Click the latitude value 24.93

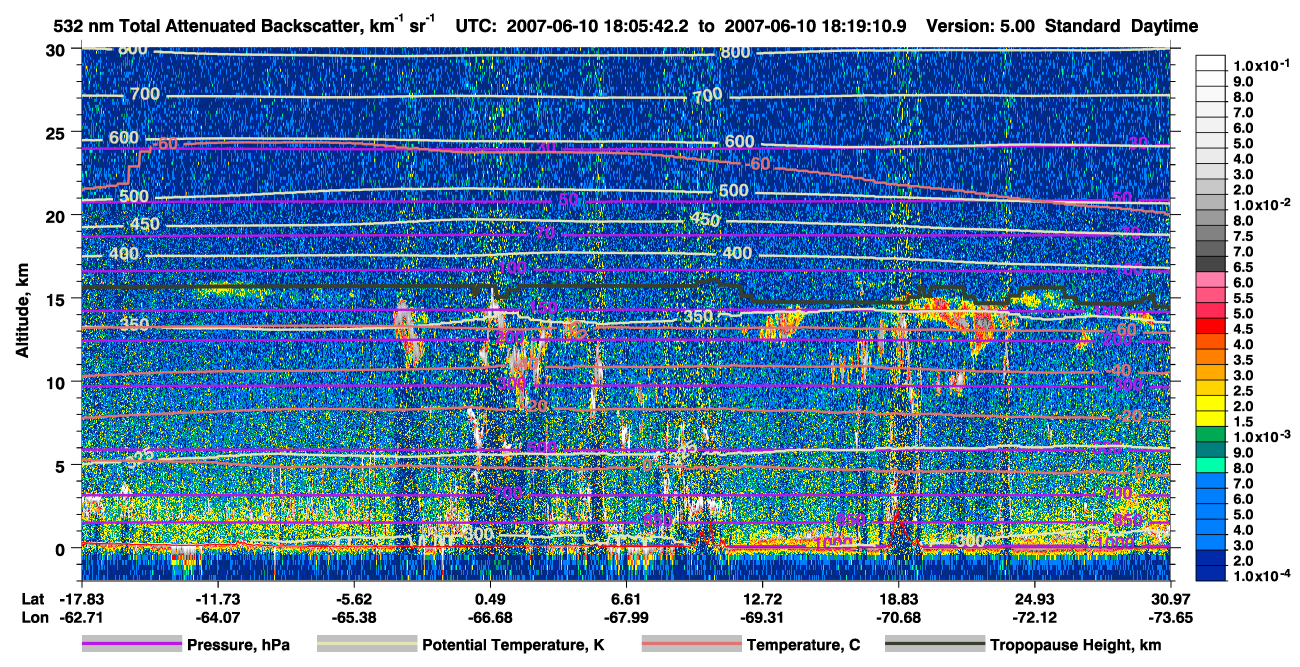(1034, 599)
